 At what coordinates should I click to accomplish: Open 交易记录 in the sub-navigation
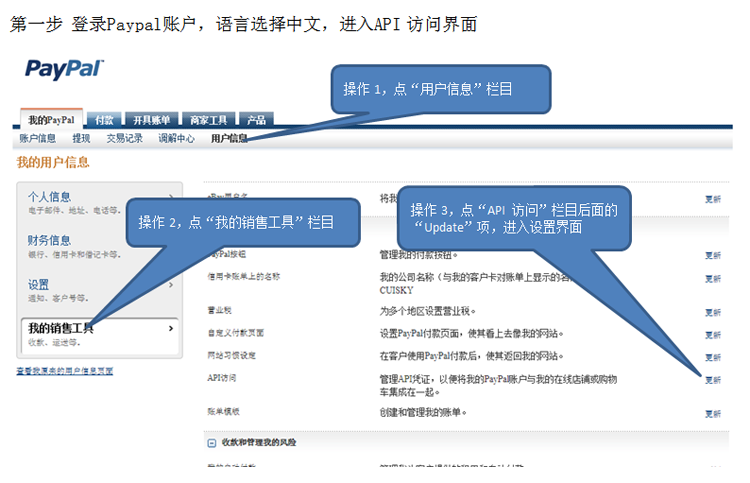point(124,139)
